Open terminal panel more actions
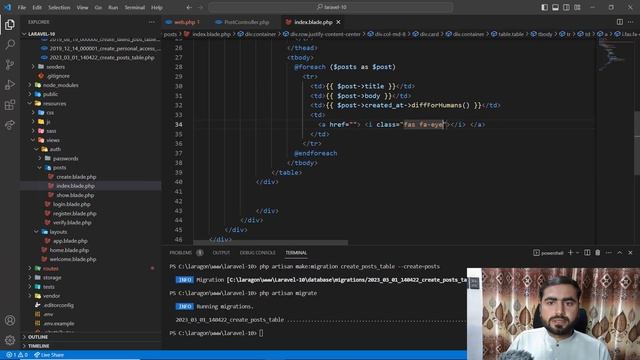This screenshot has height=360, width=640. 609,253
